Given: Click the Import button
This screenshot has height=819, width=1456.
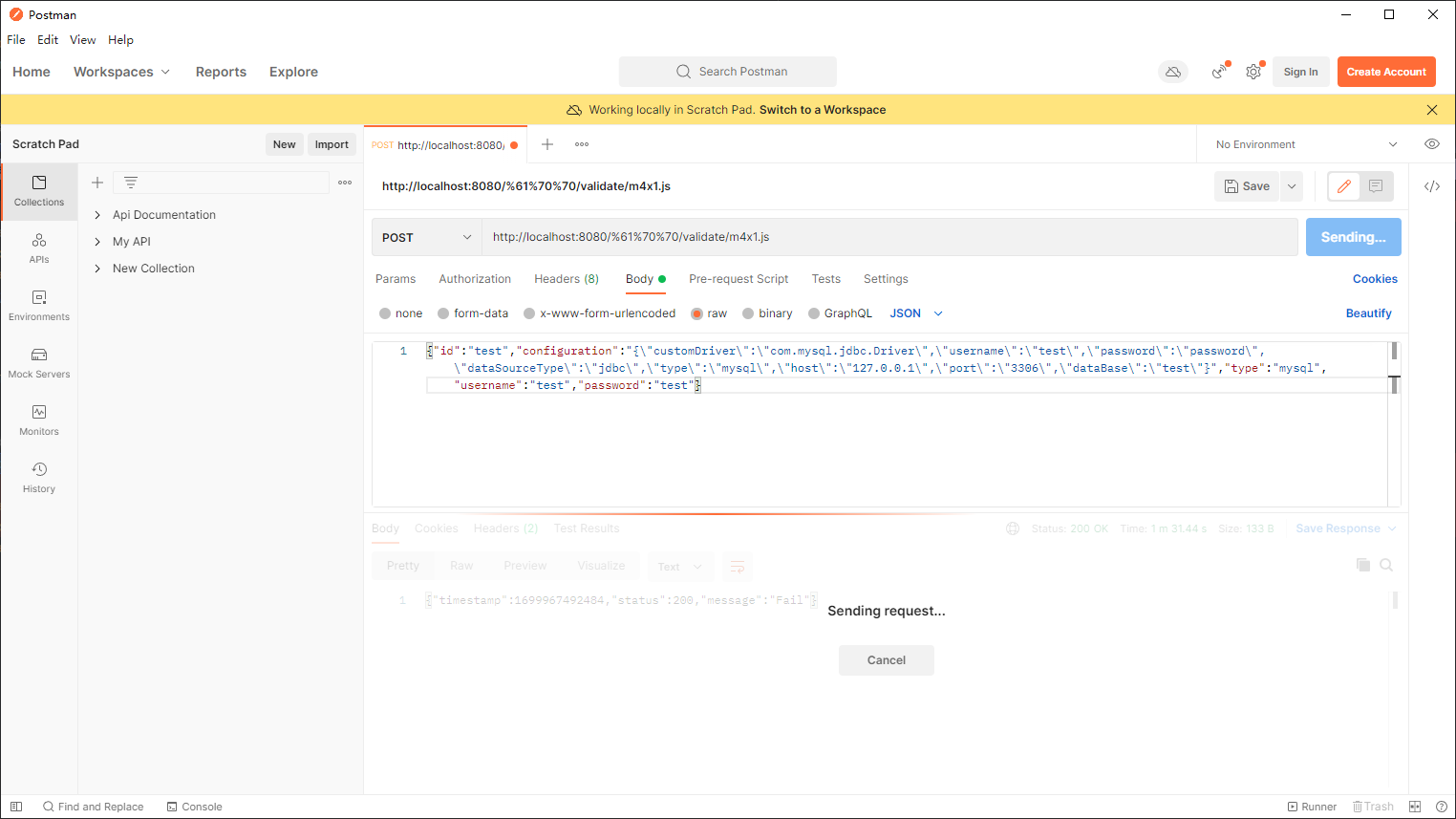Looking at the screenshot, I should click(x=332, y=144).
